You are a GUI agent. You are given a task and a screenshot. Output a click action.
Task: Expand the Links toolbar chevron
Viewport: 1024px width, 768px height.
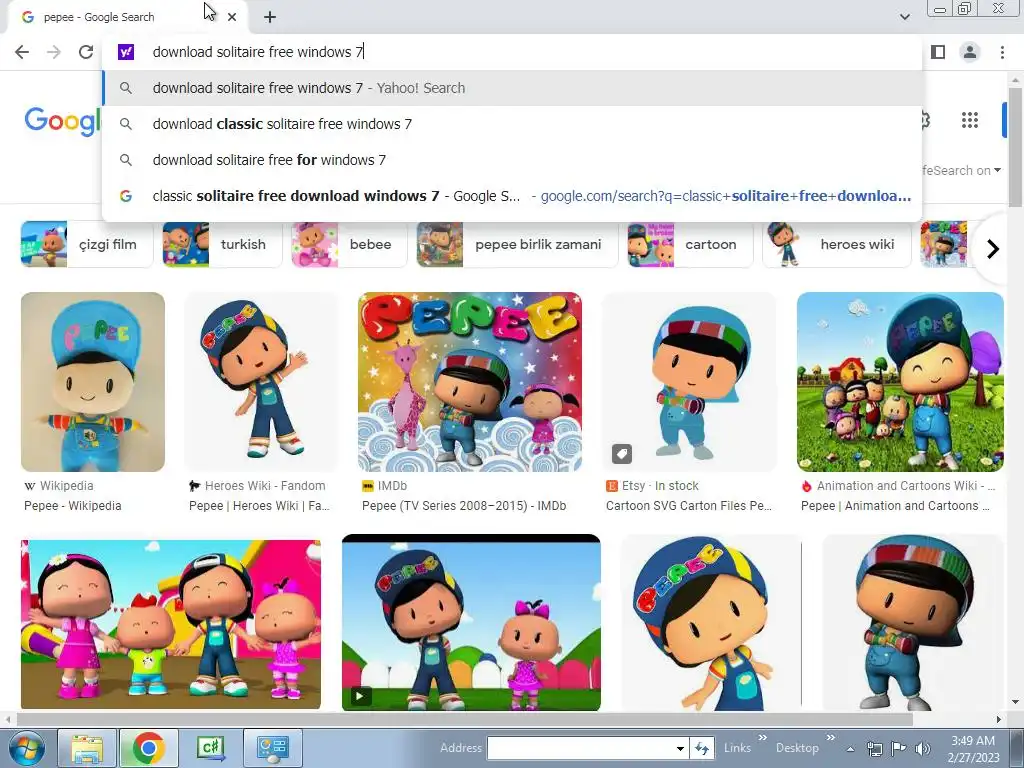[762, 738]
